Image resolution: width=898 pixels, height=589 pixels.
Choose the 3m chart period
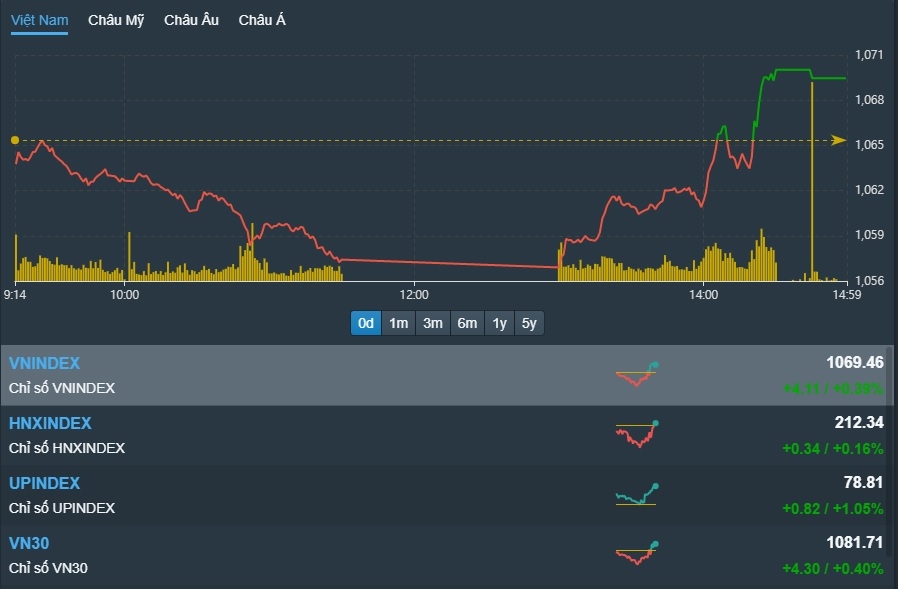pos(433,323)
